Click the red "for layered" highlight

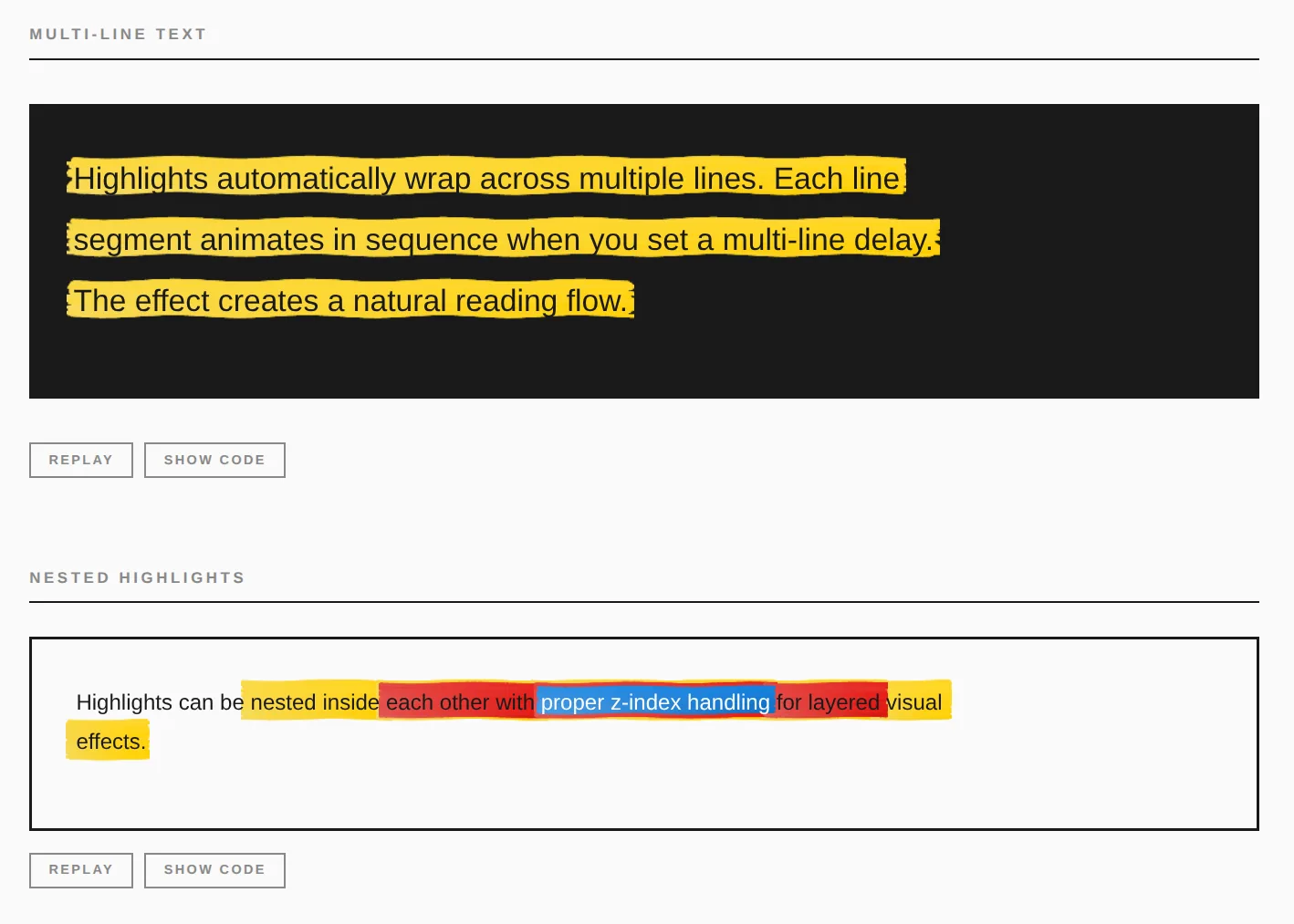(x=829, y=702)
